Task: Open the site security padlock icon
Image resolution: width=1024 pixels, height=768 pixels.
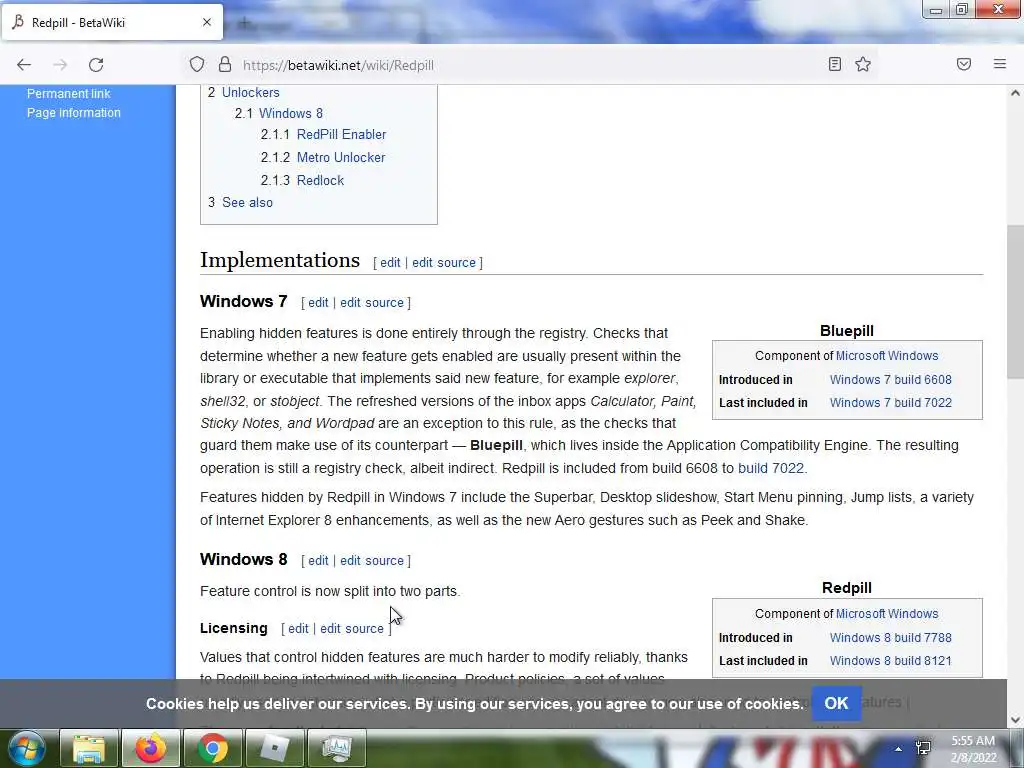Action: tap(225, 65)
